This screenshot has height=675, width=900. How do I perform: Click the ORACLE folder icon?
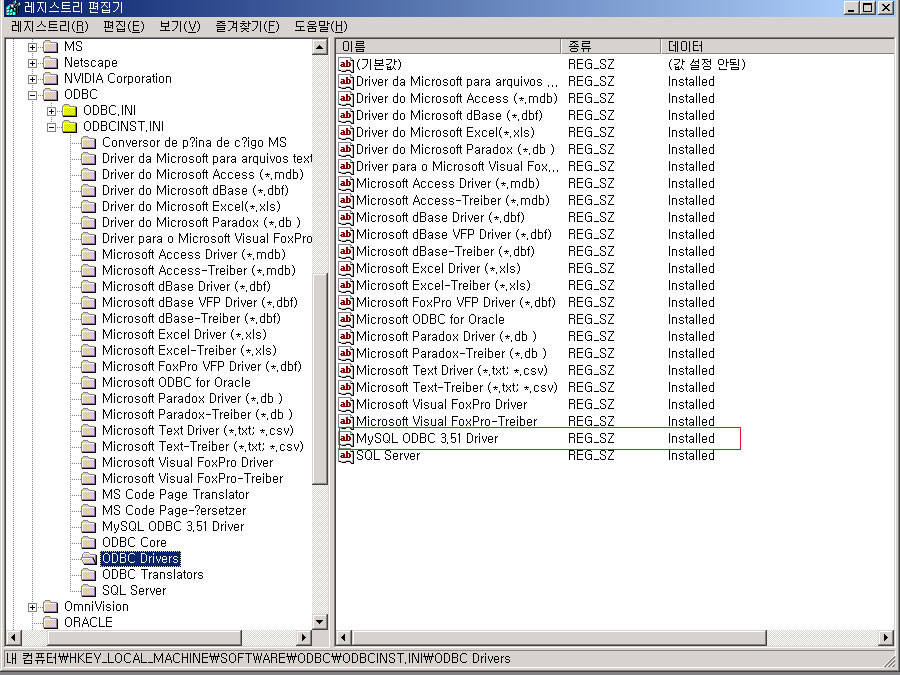(x=51, y=623)
